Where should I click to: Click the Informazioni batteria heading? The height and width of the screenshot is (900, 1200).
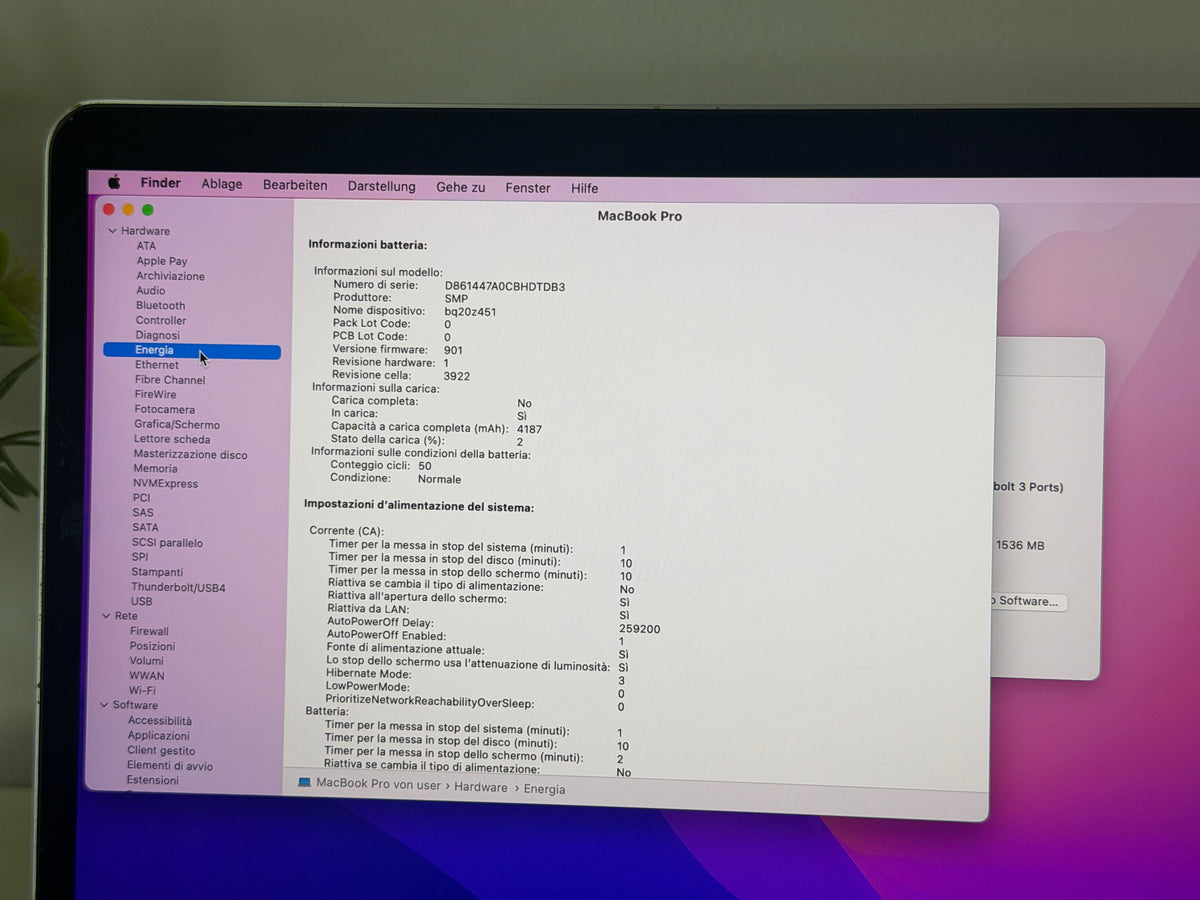(368, 245)
